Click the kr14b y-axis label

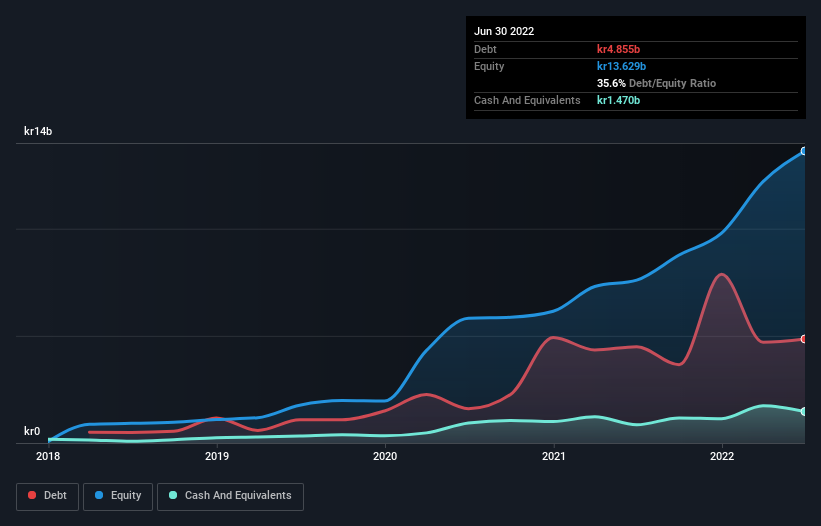click(38, 131)
